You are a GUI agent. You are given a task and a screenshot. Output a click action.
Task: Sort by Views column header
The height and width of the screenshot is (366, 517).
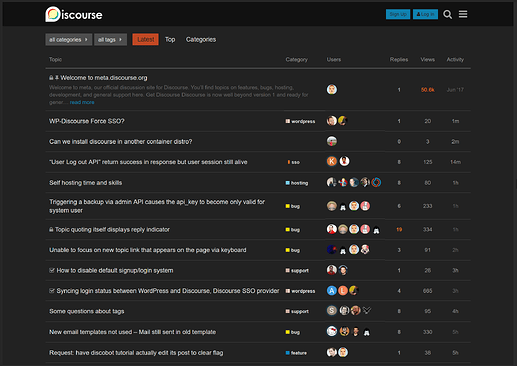pos(428,59)
